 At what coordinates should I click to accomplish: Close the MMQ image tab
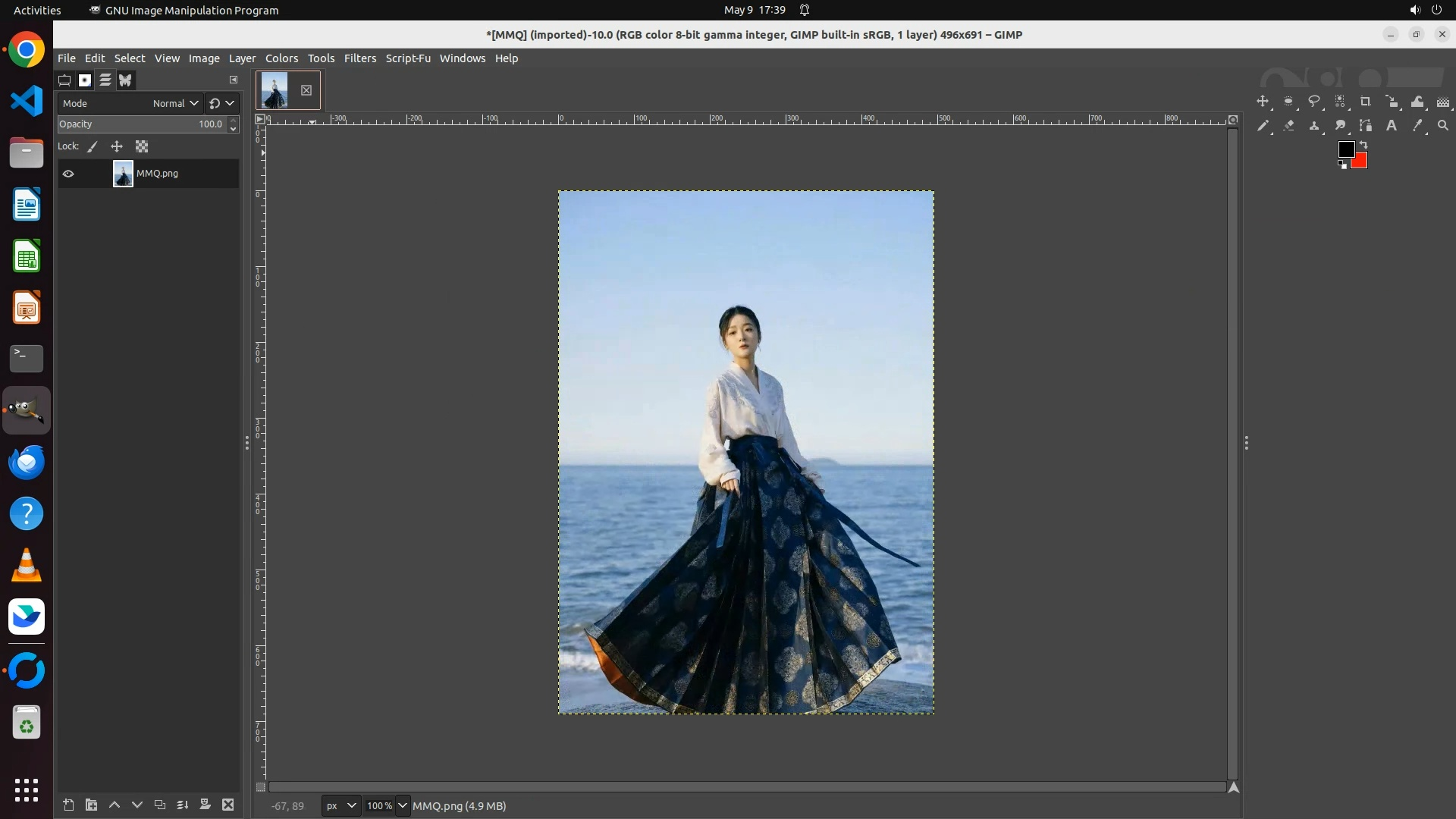click(x=306, y=90)
